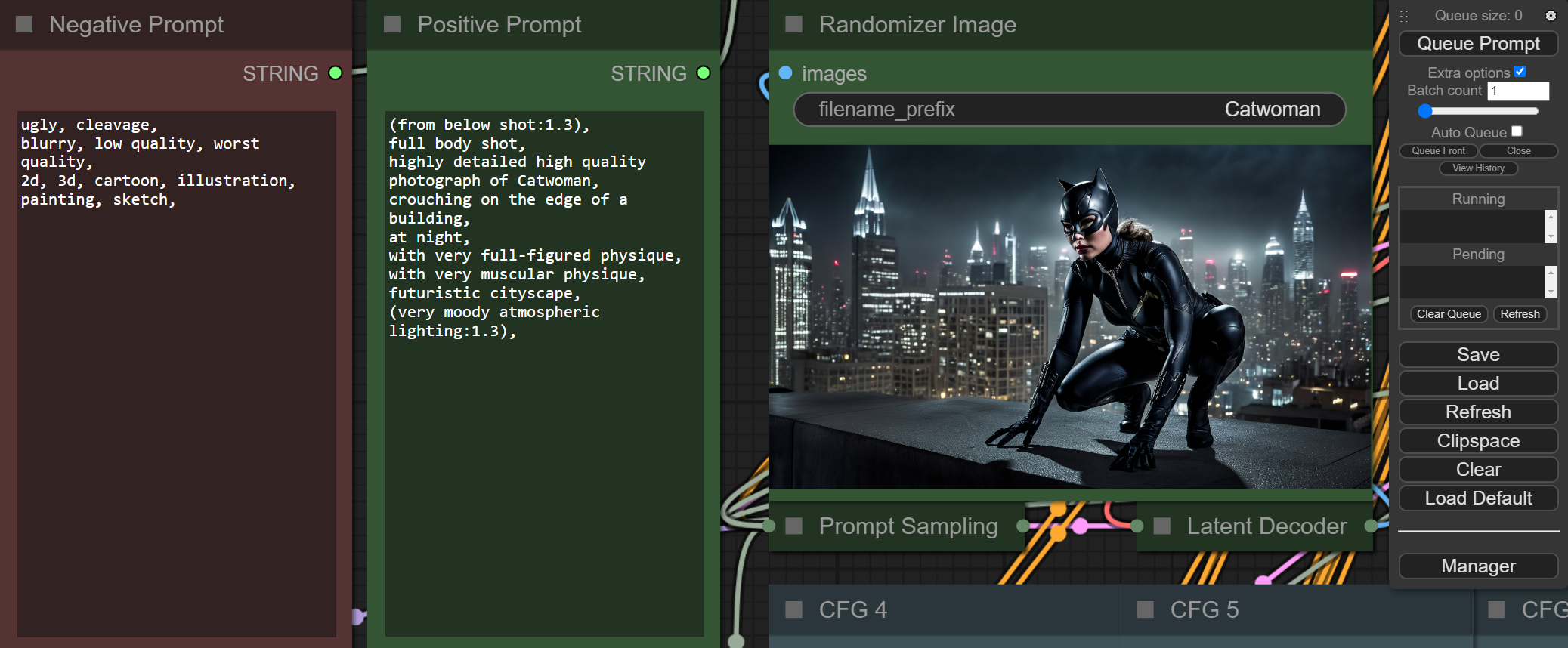Close the queue details with Close button

pos(1518,151)
